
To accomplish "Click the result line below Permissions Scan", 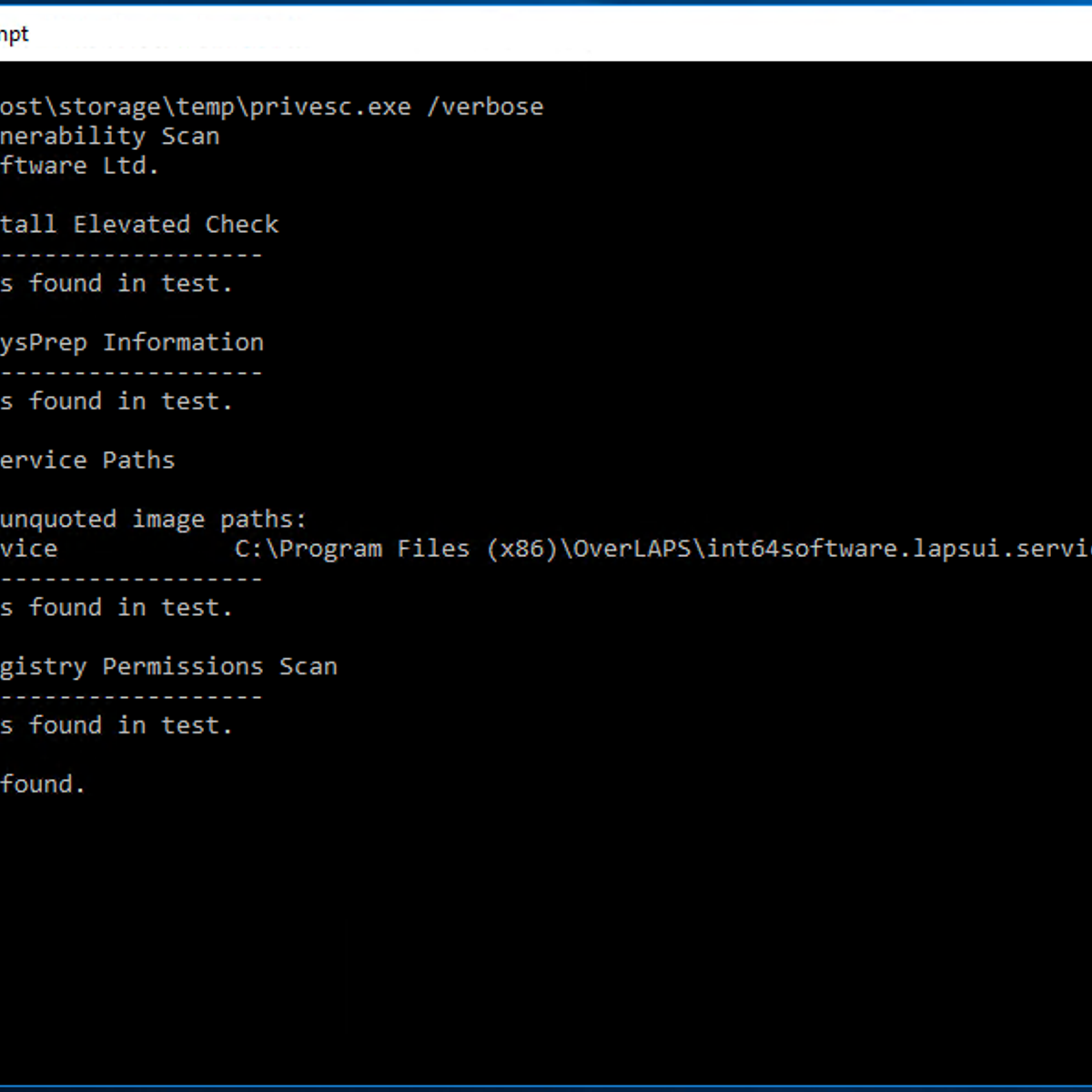I will [116, 725].
